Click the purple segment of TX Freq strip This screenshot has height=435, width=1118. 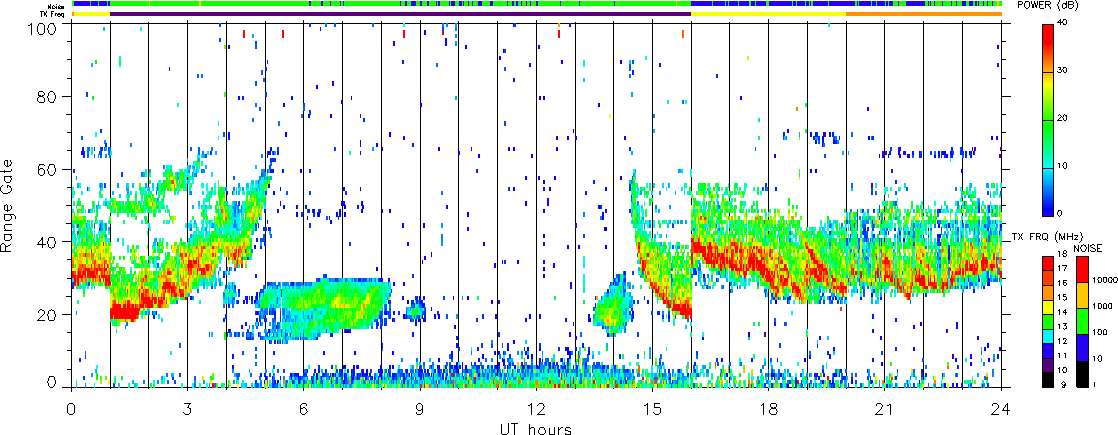click(400, 14)
